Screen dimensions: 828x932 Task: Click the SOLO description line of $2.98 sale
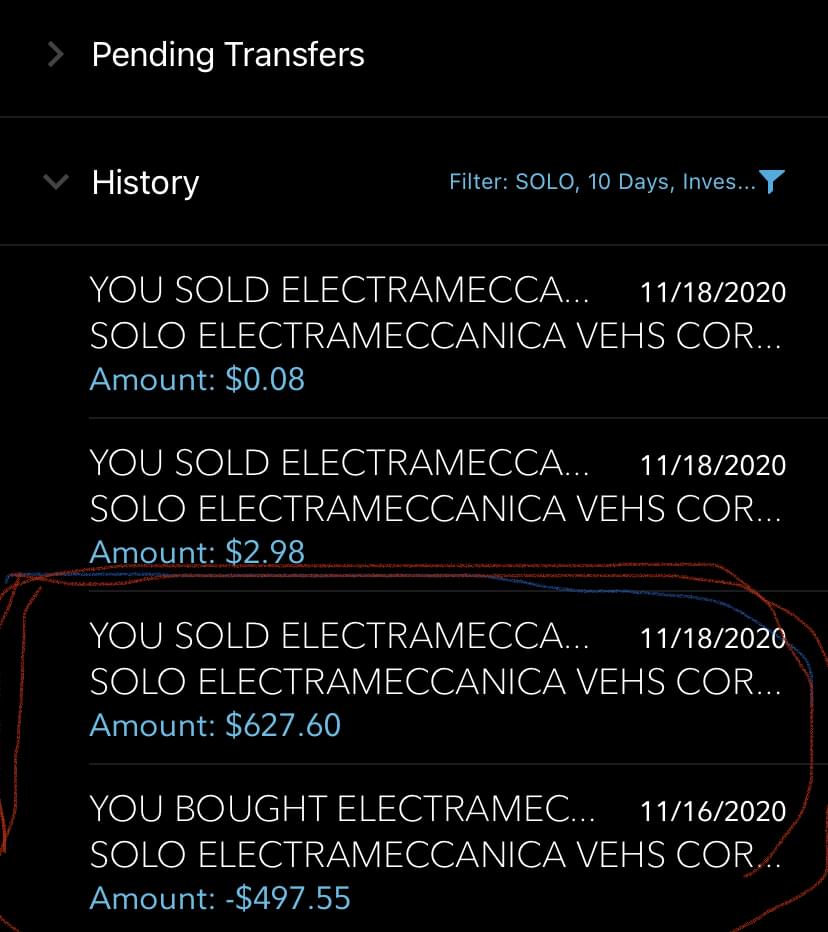coord(436,509)
